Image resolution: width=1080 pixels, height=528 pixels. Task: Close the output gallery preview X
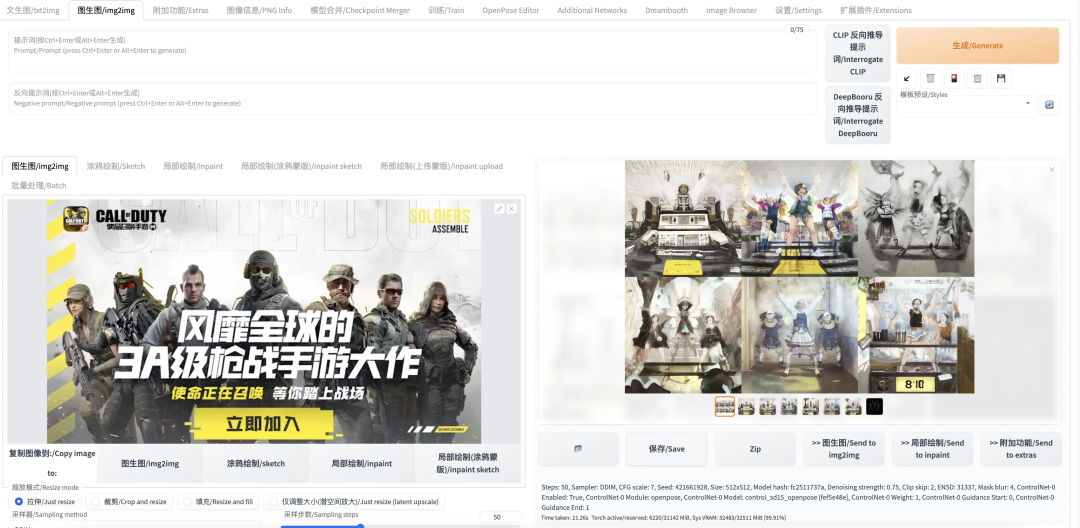(1052, 169)
